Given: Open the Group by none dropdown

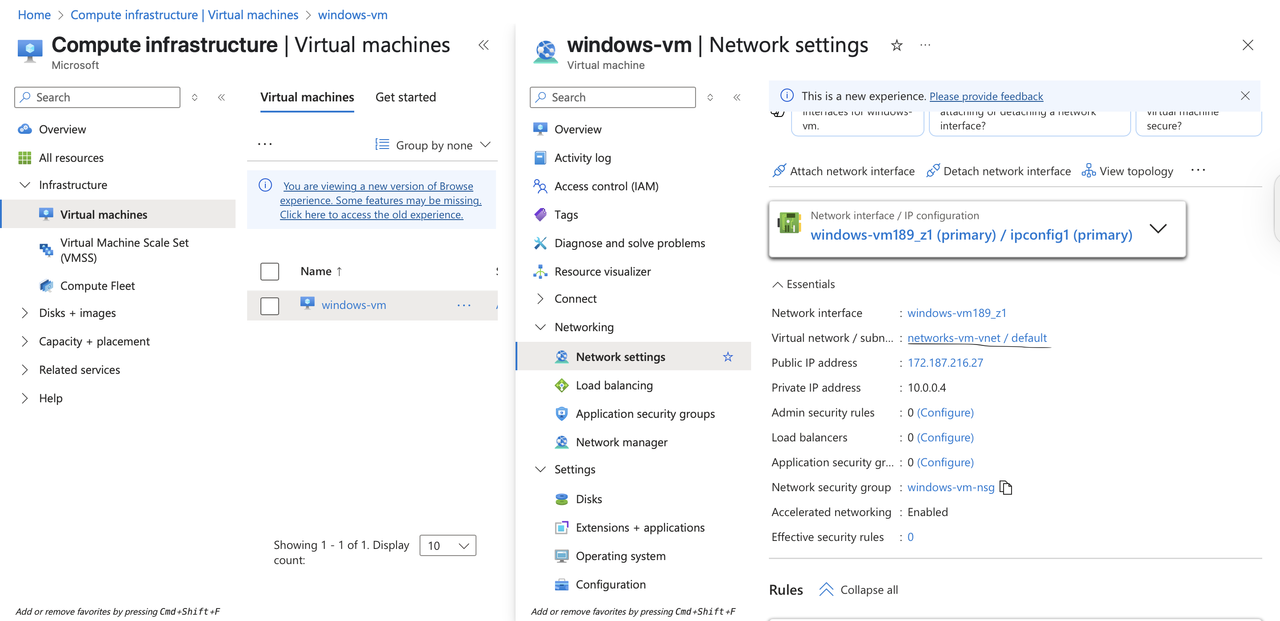Looking at the screenshot, I should tap(434, 145).
